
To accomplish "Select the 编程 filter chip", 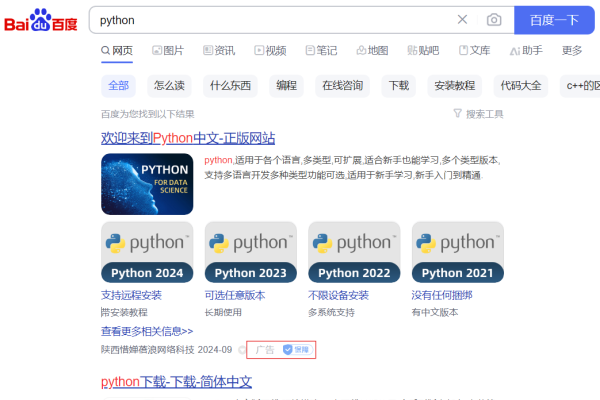I will tap(287, 86).
